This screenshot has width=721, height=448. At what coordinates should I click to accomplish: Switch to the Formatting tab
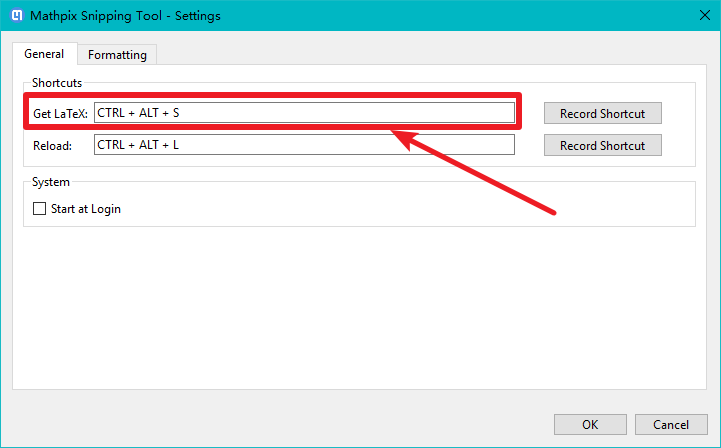pyautogui.click(x=117, y=55)
